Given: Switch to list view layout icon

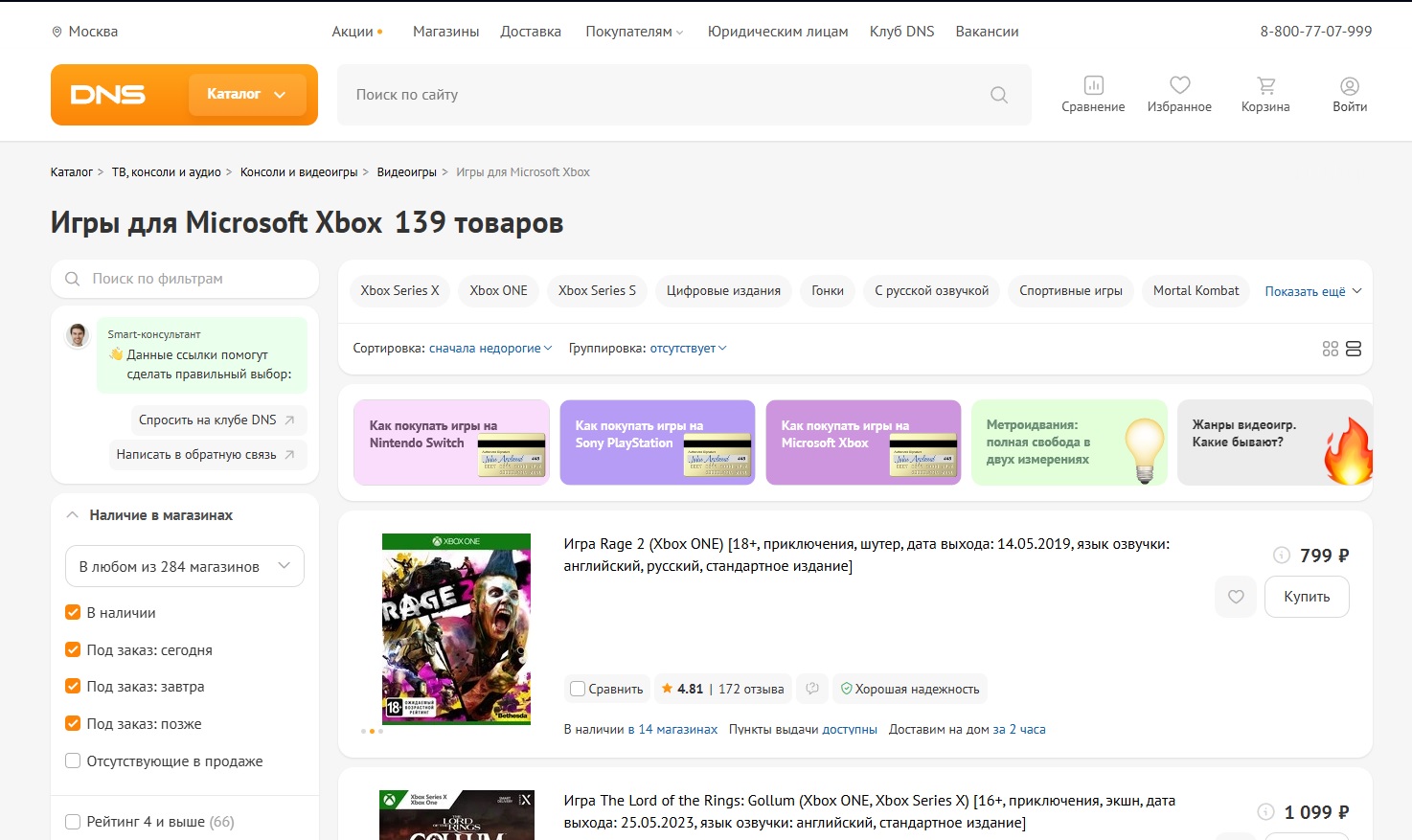Looking at the screenshot, I should coord(1354,349).
